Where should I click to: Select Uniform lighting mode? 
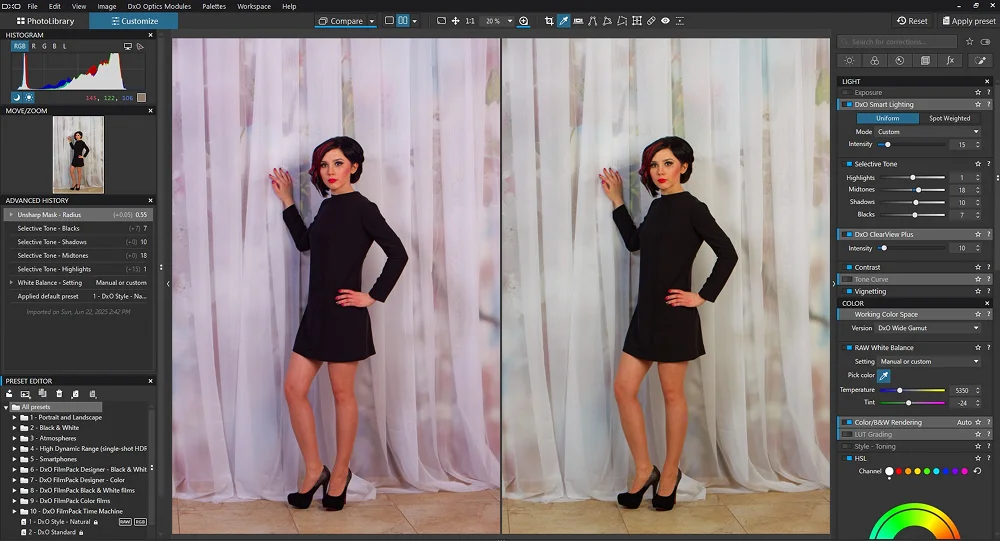tap(888, 119)
